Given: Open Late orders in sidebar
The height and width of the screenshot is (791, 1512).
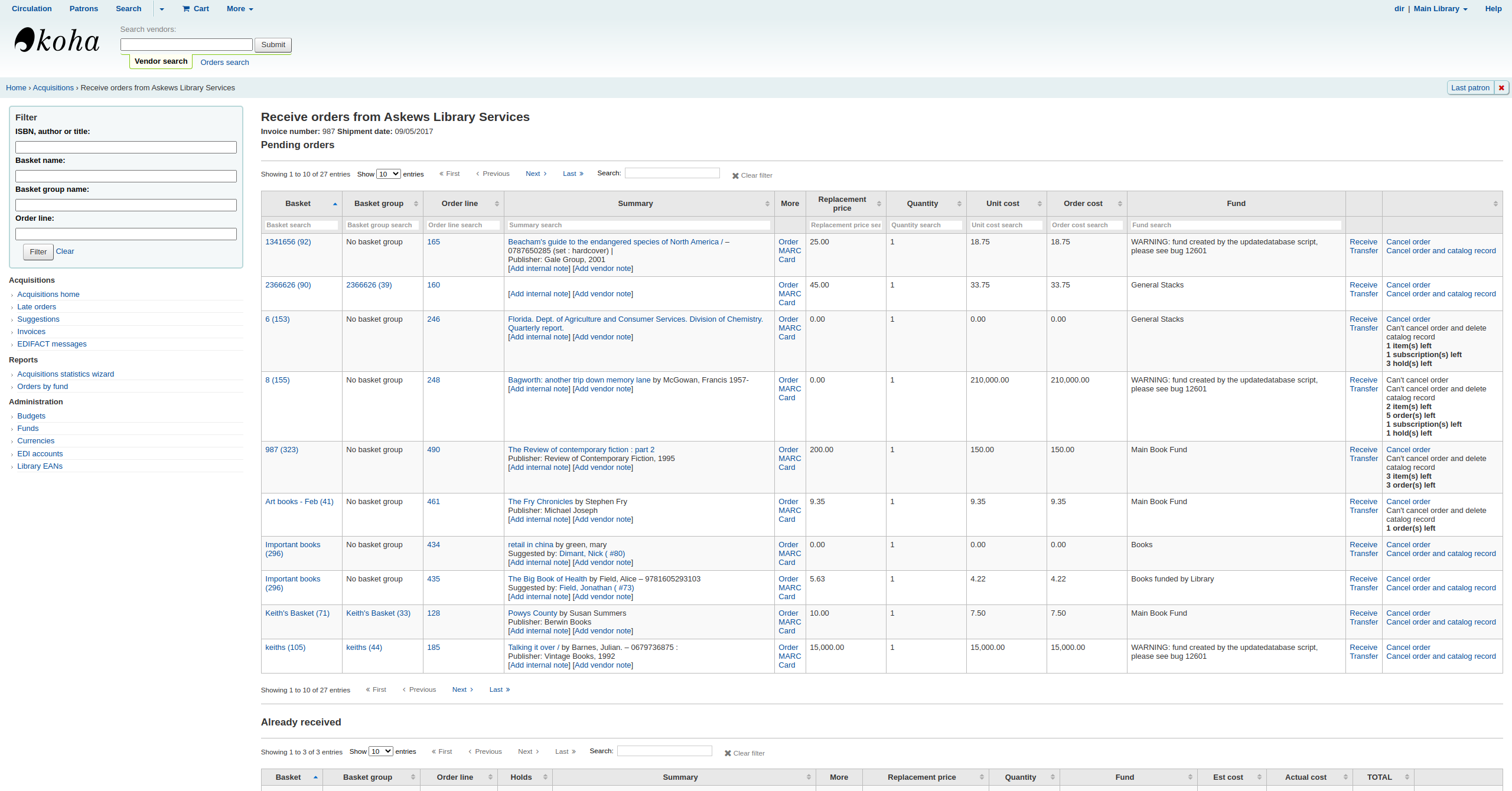Looking at the screenshot, I should tap(37, 307).
